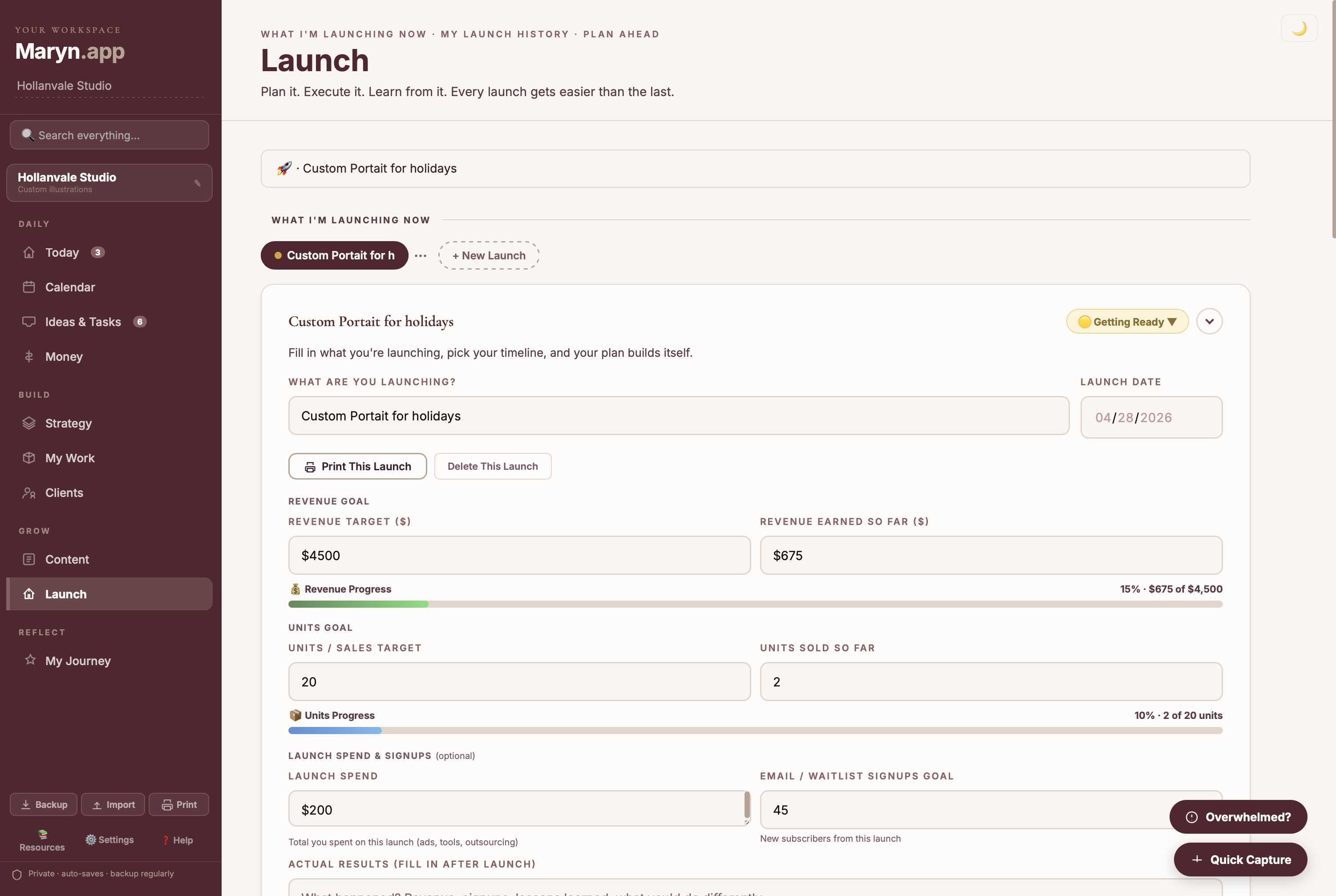
Task: Open the Money section
Action: pyautogui.click(x=65, y=356)
